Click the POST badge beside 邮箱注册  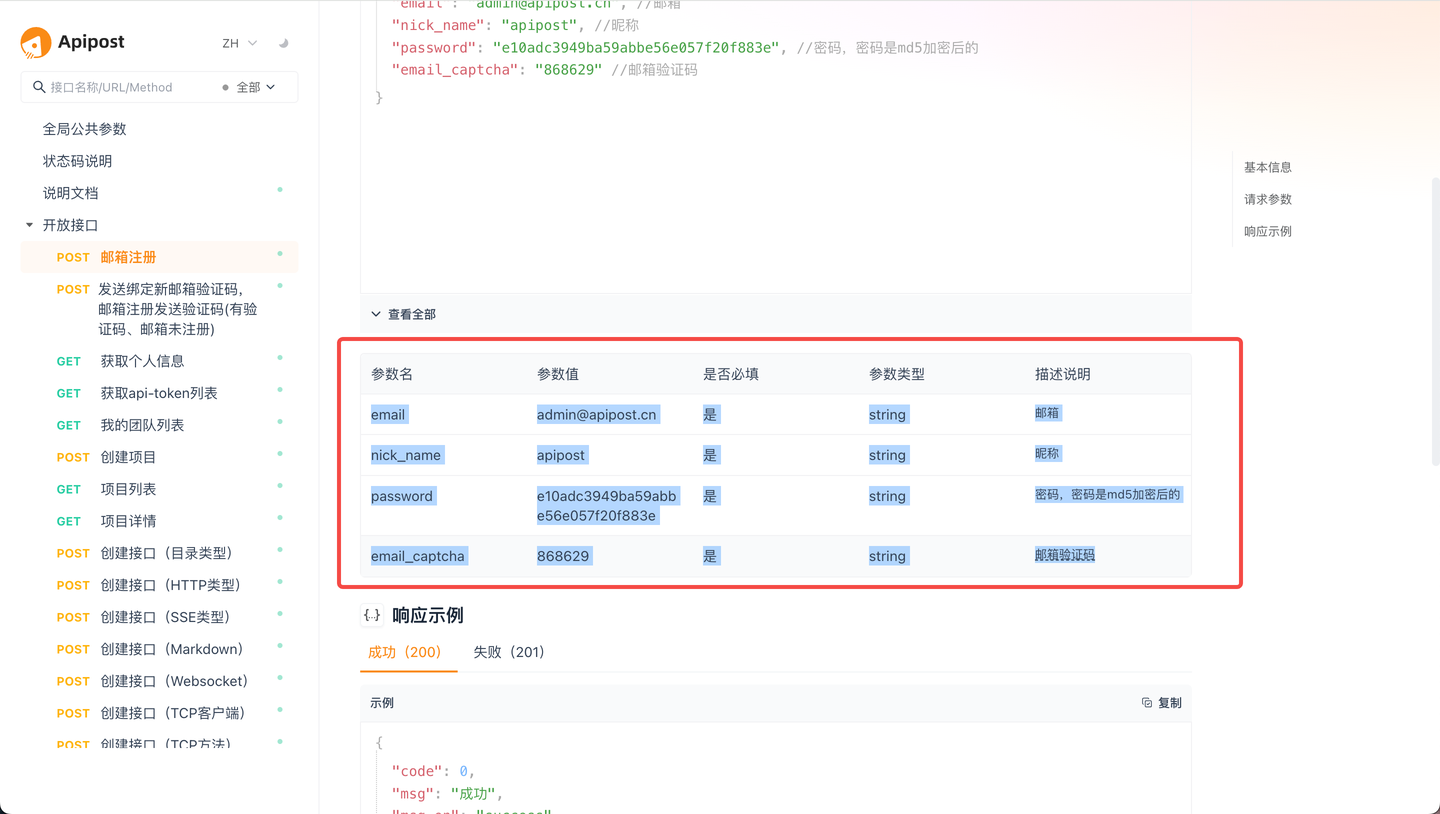[73, 257]
